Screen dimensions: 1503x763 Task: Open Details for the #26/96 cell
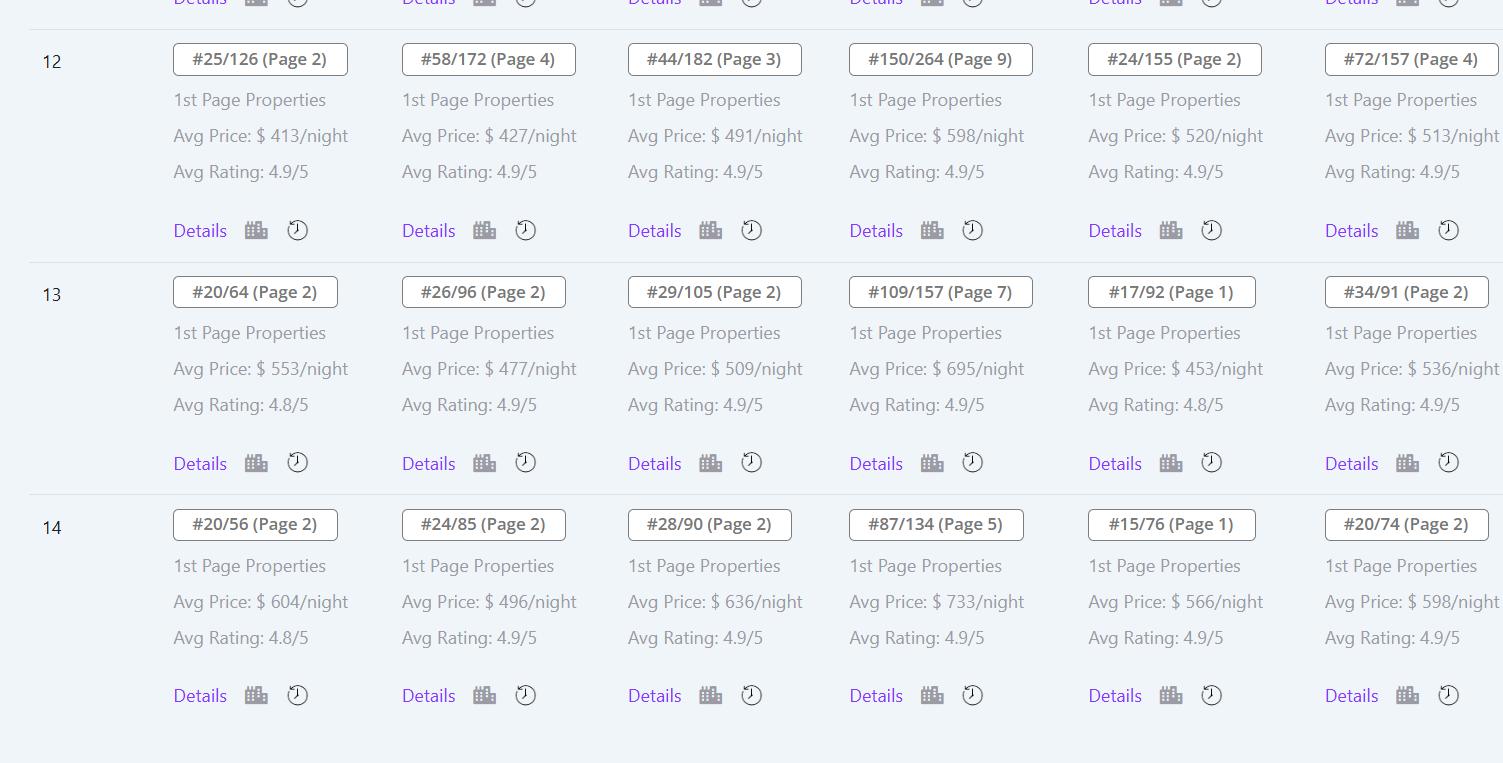(x=429, y=463)
